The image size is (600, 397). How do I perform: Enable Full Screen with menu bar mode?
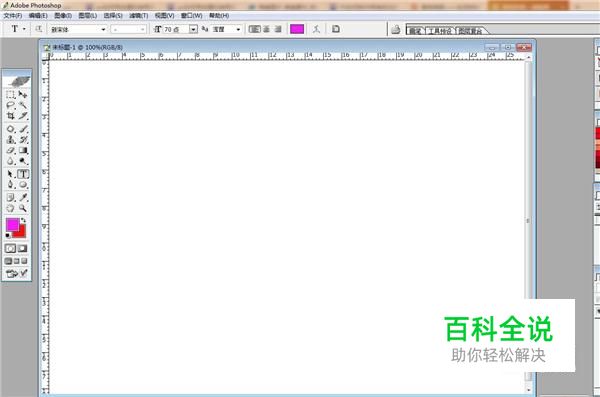click(16, 261)
